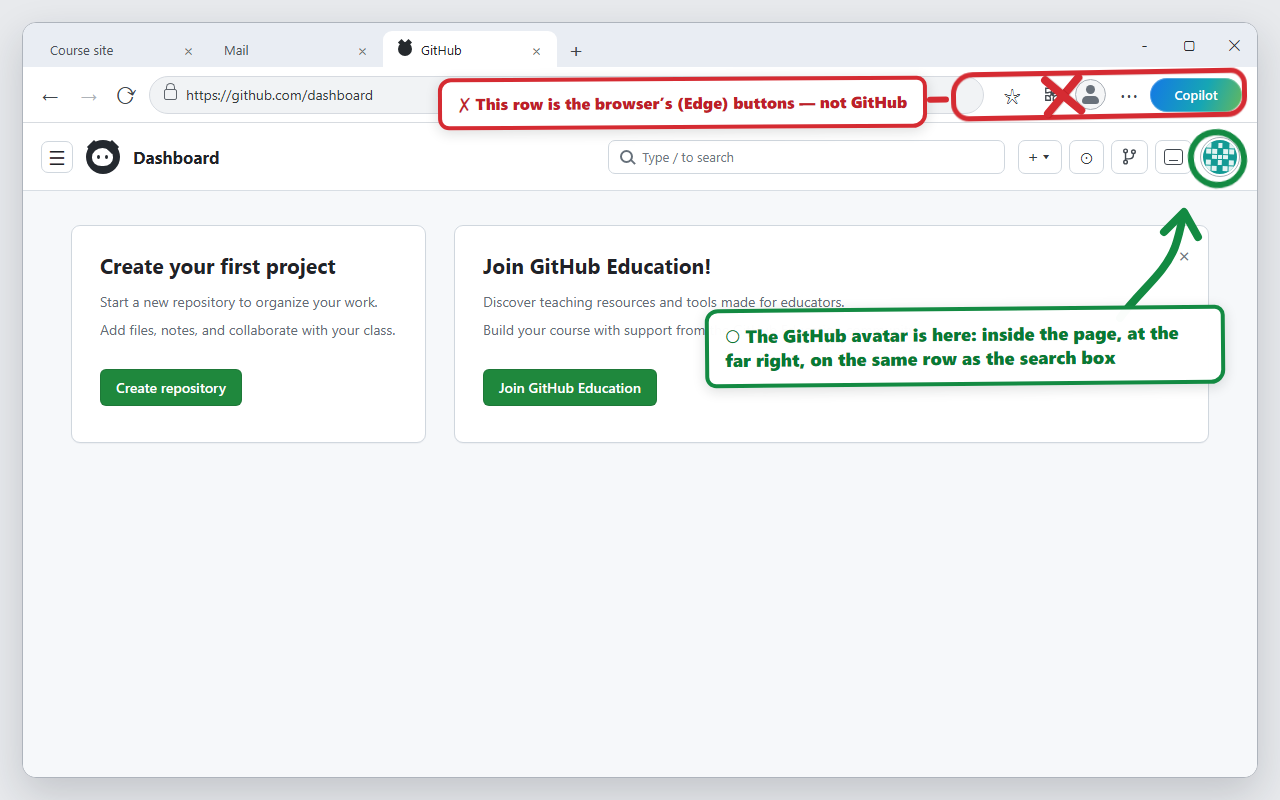Open the Edge three-dots settings menu
Viewport: 1280px width, 800px height.
[1129, 96]
